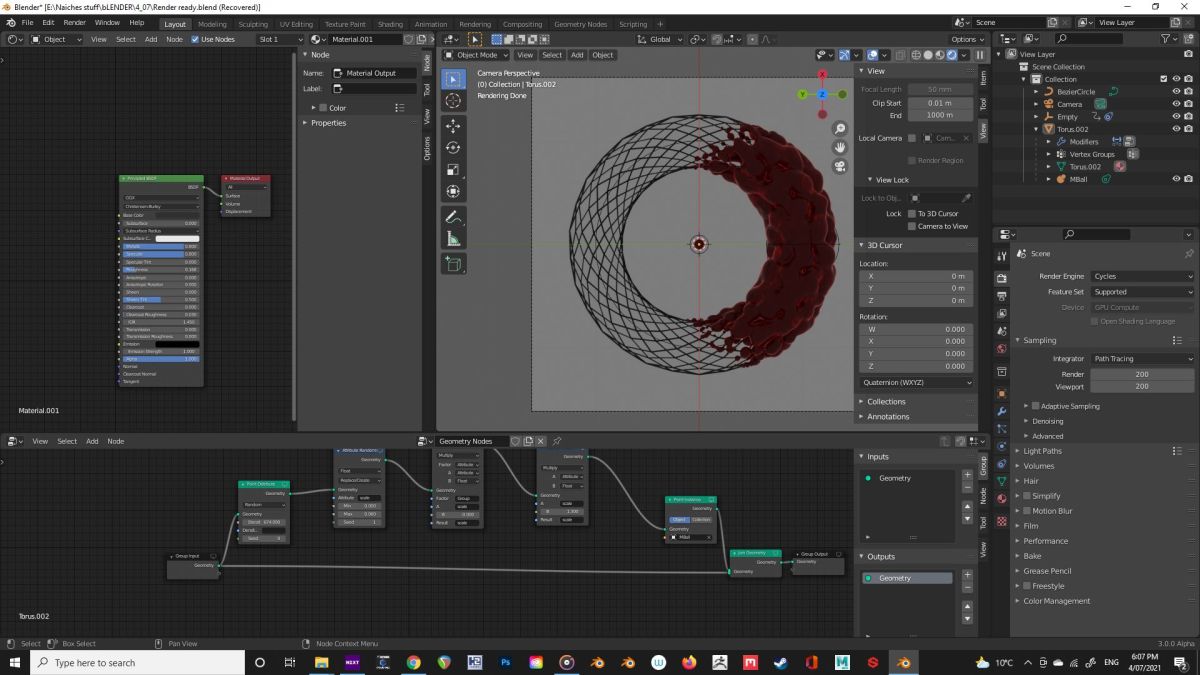Pick the Cursor tool in viewport
The height and width of the screenshot is (675, 1200).
pos(453,101)
